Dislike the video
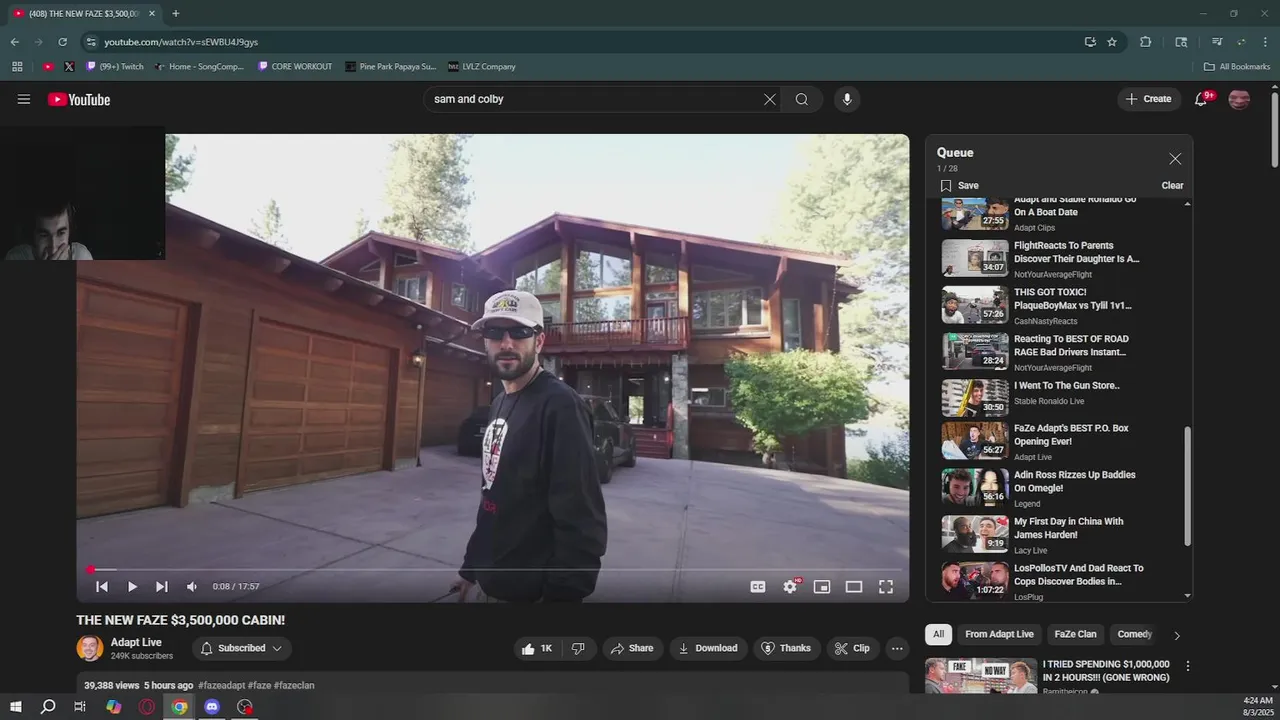 tap(578, 648)
